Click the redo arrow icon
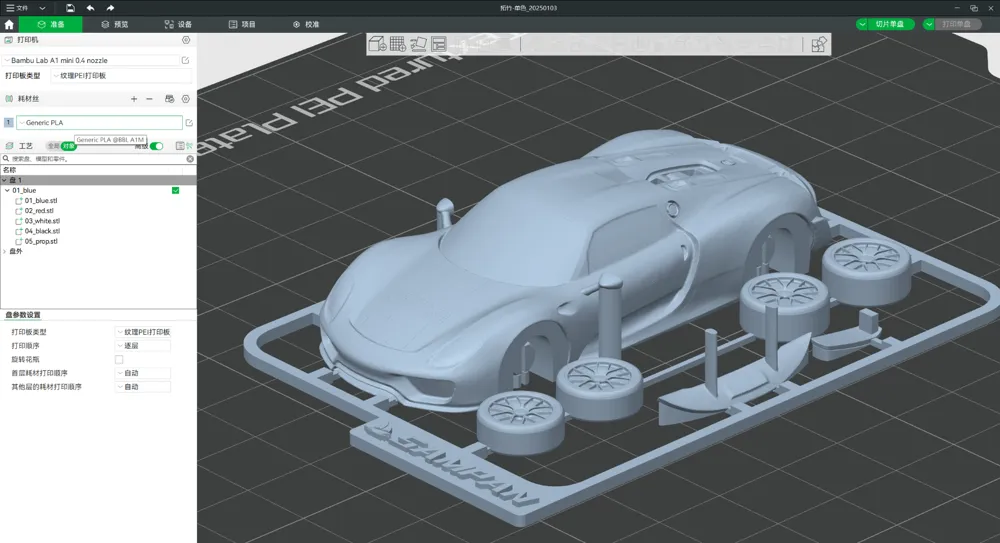 pos(110,8)
